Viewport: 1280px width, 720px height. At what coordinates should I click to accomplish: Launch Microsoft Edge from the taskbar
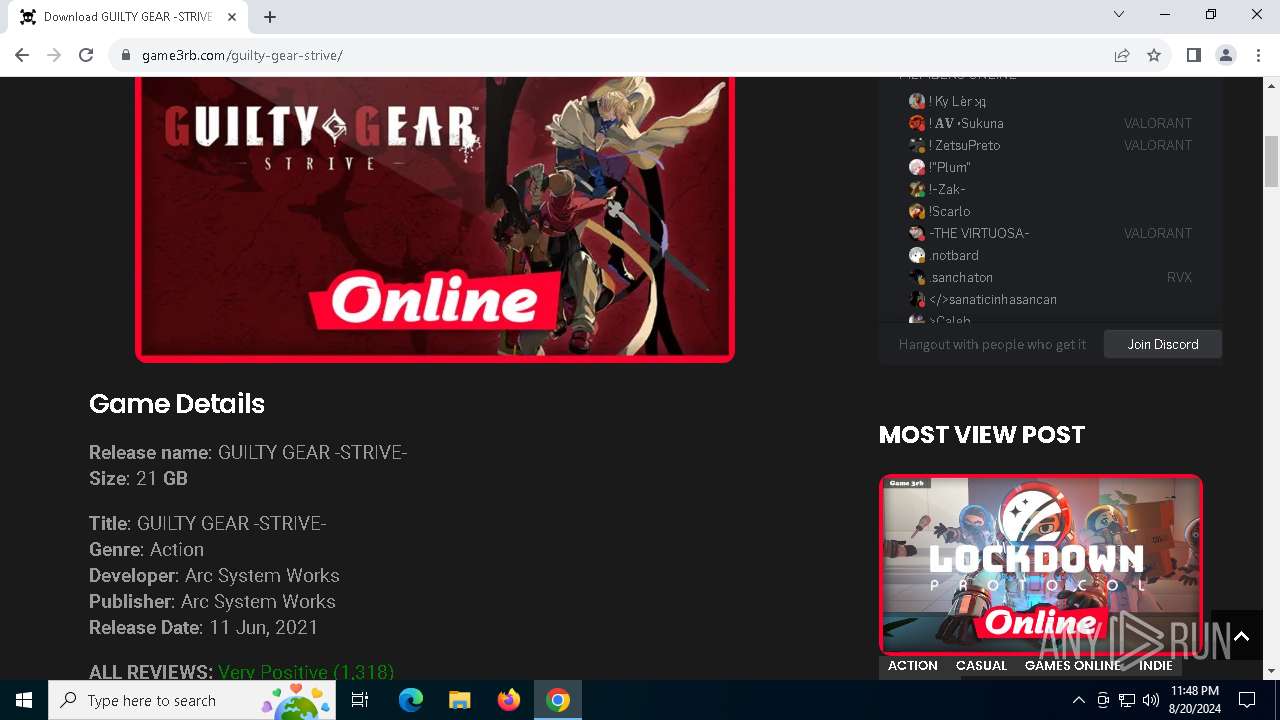pos(411,700)
